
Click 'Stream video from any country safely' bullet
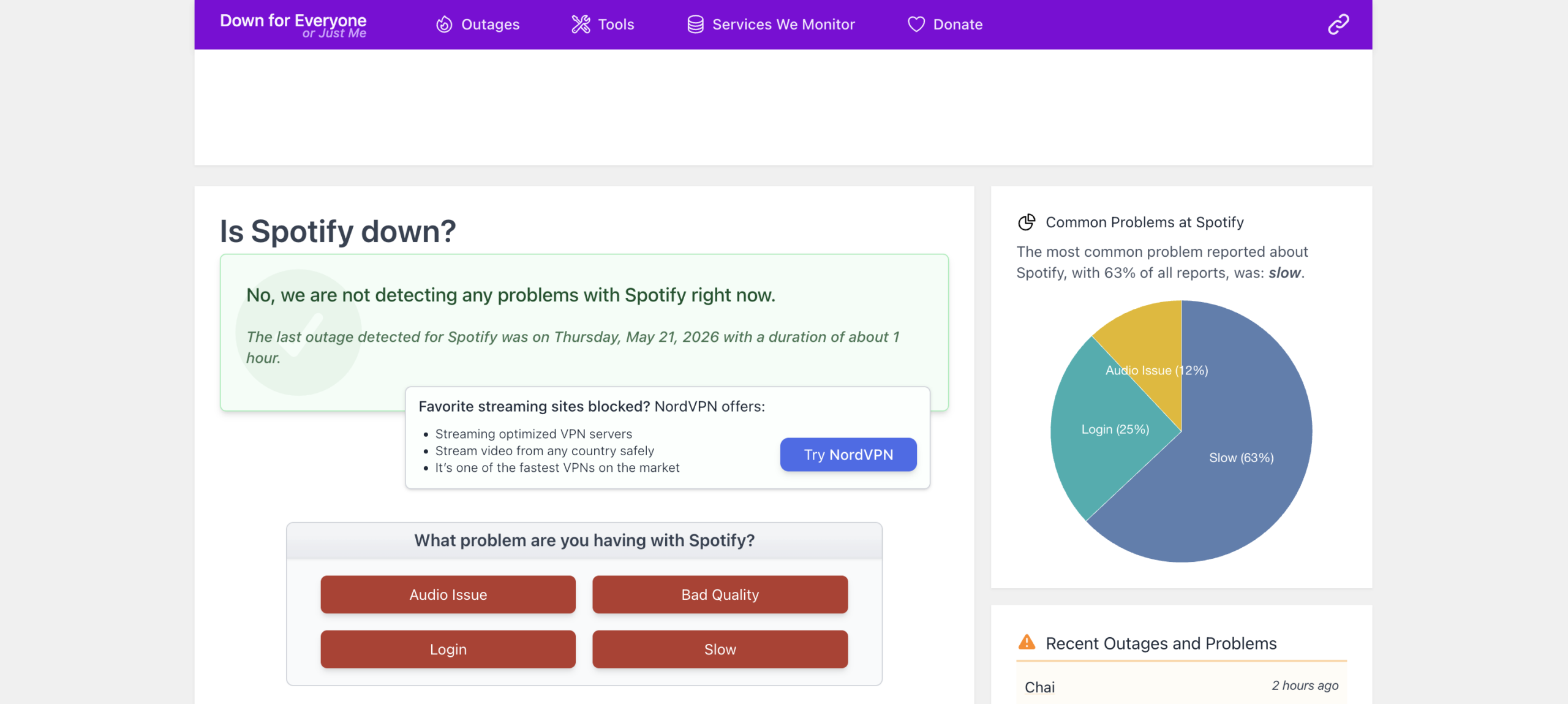point(545,451)
